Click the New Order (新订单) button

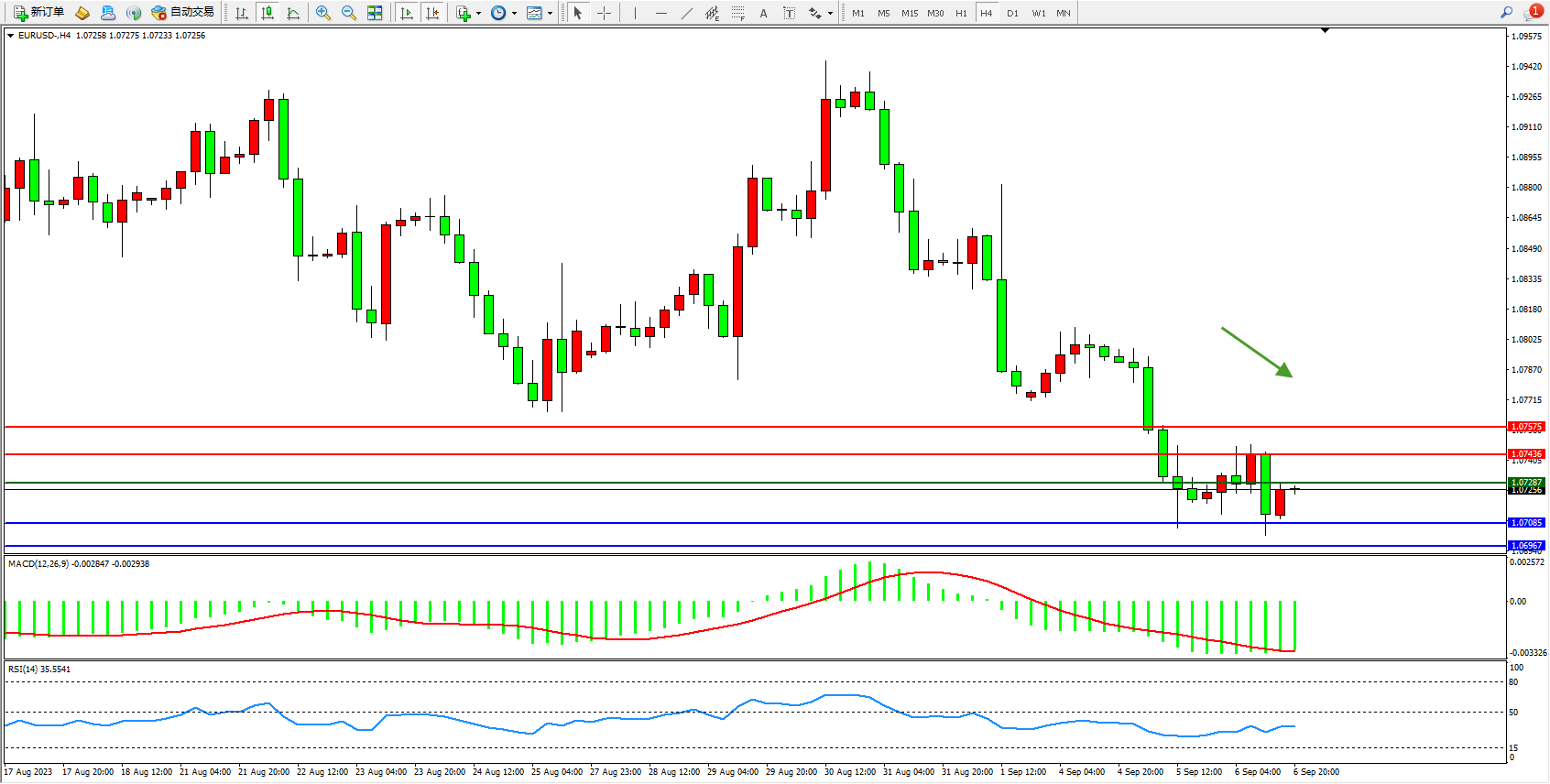coord(38,13)
